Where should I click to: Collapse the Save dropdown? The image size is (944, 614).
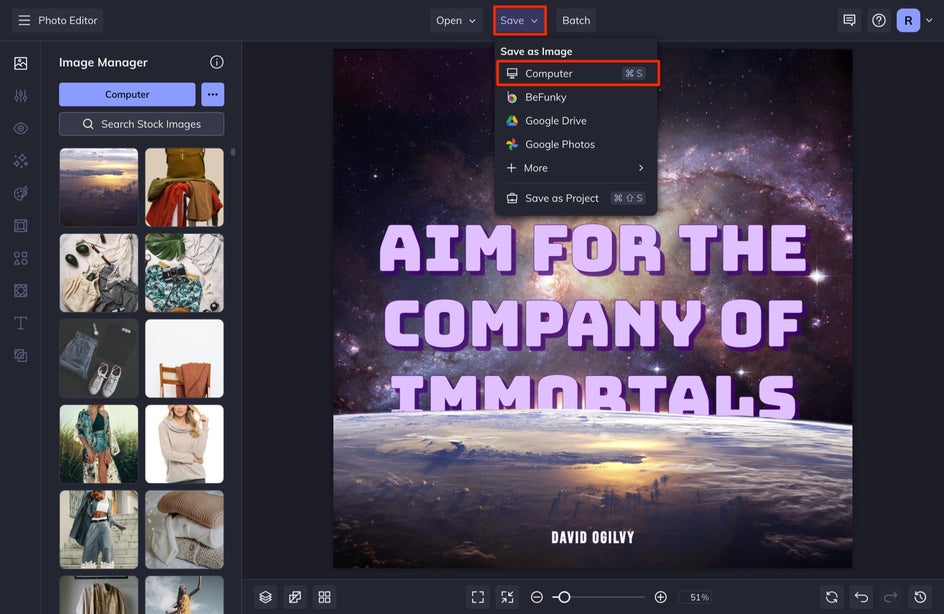(519, 20)
